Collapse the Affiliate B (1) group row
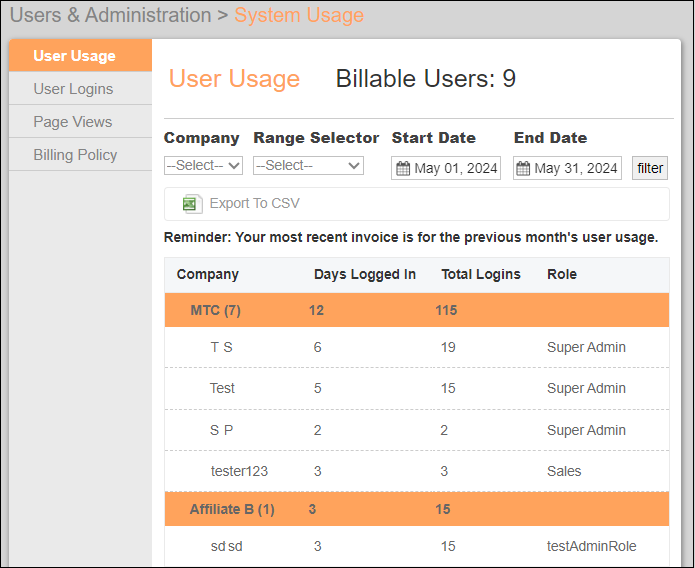The image size is (695, 568). pyautogui.click(x=232, y=509)
